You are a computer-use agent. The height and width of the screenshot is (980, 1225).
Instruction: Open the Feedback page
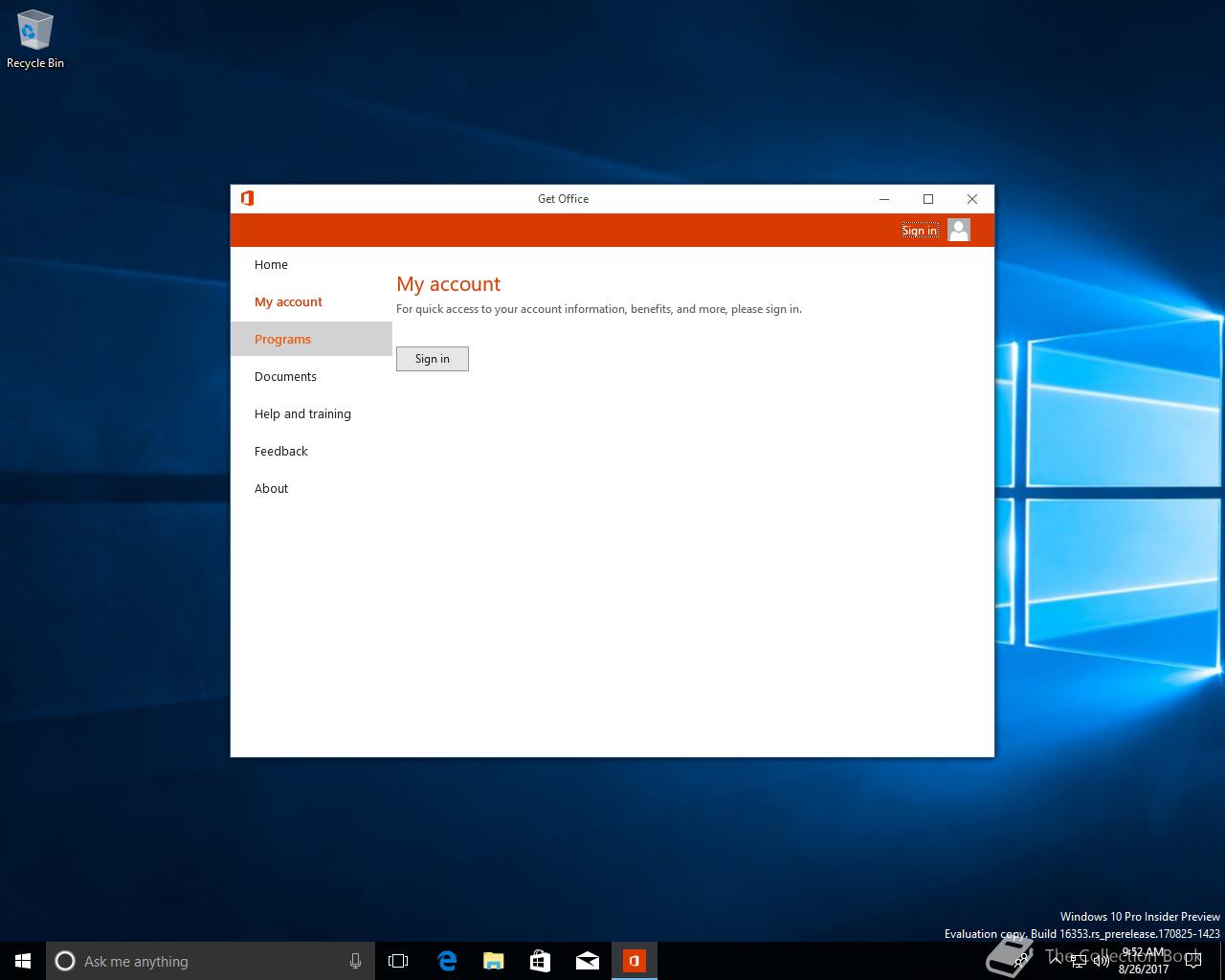coord(280,451)
